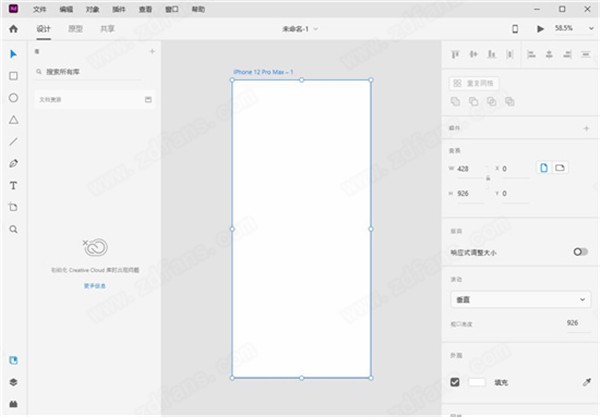Click the plus icon in Libraries panel
Viewport: 600px width, 417px height.
point(152,51)
